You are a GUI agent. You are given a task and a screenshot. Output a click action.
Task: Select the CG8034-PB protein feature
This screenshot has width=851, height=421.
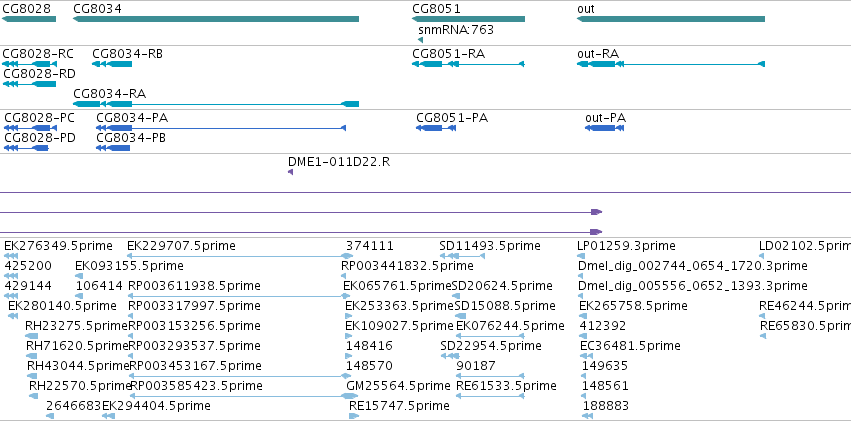(113, 148)
